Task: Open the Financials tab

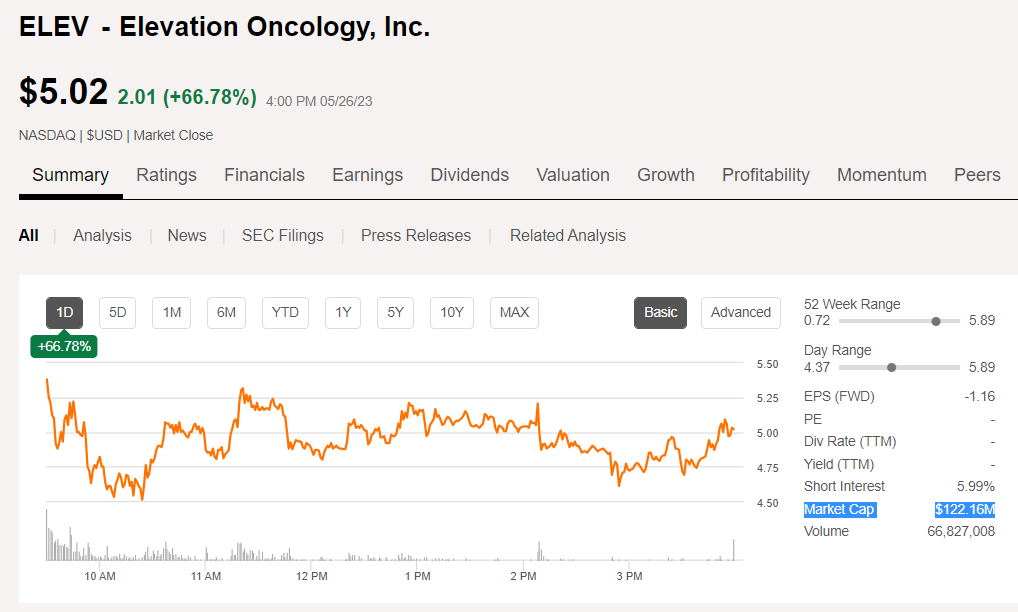Action: tap(264, 175)
